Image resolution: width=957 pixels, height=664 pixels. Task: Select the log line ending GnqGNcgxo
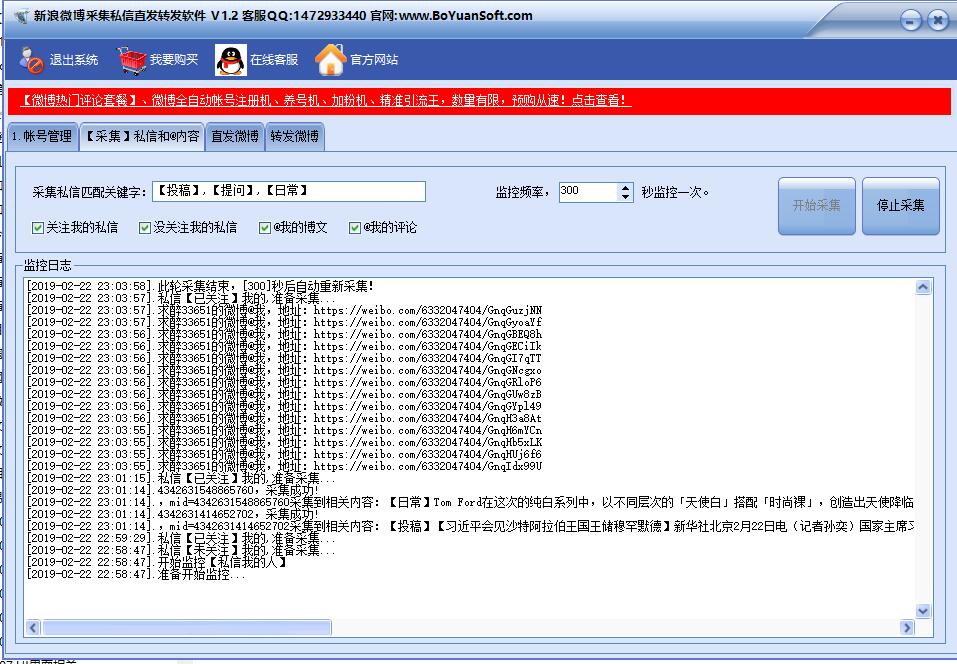click(284, 370)
